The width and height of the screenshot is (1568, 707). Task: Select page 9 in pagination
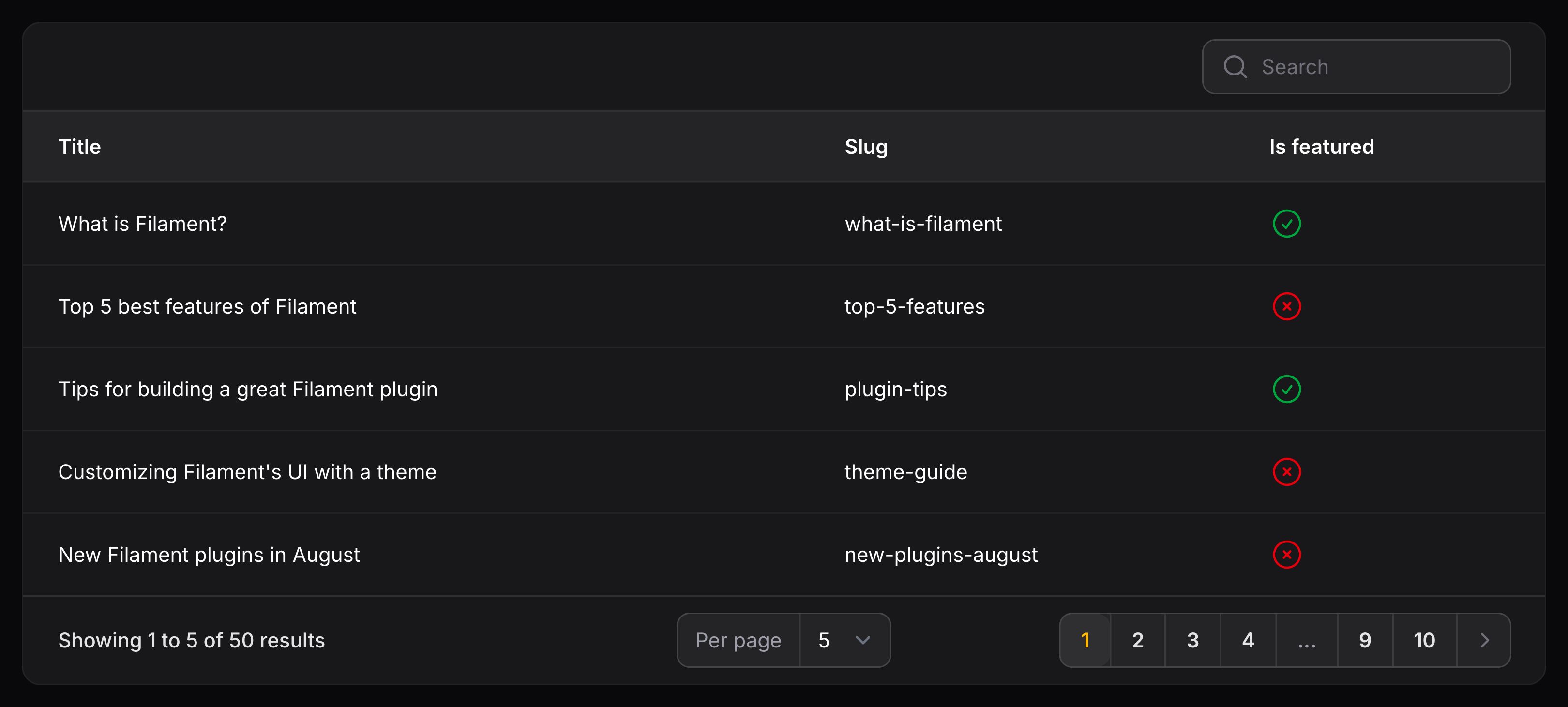point(1365,640)
